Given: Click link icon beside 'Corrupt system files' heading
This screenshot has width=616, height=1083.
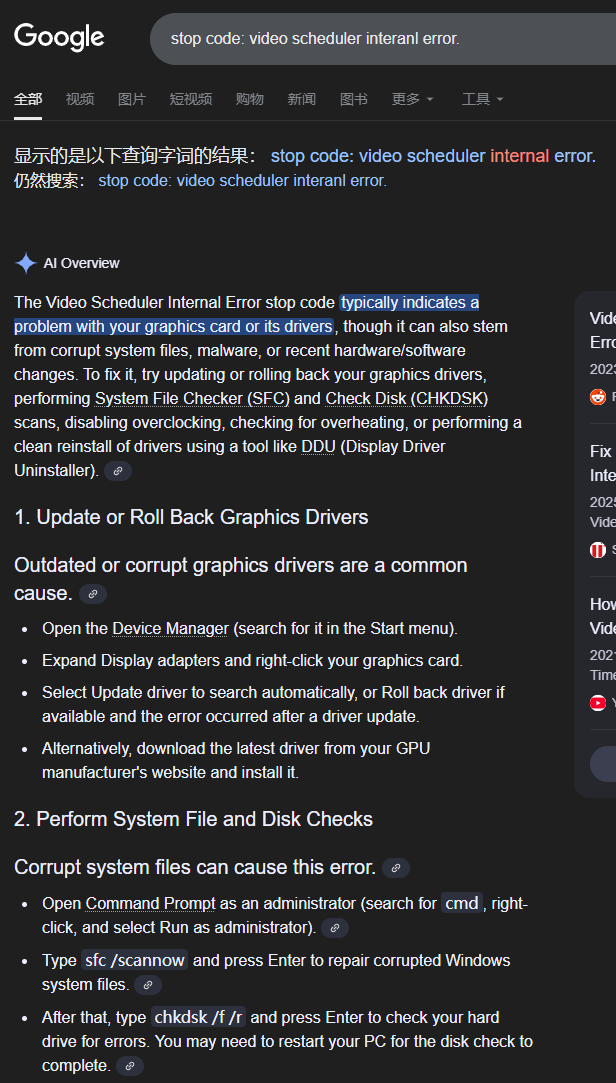Looking at the screenshot, I should tap(396, 868).
